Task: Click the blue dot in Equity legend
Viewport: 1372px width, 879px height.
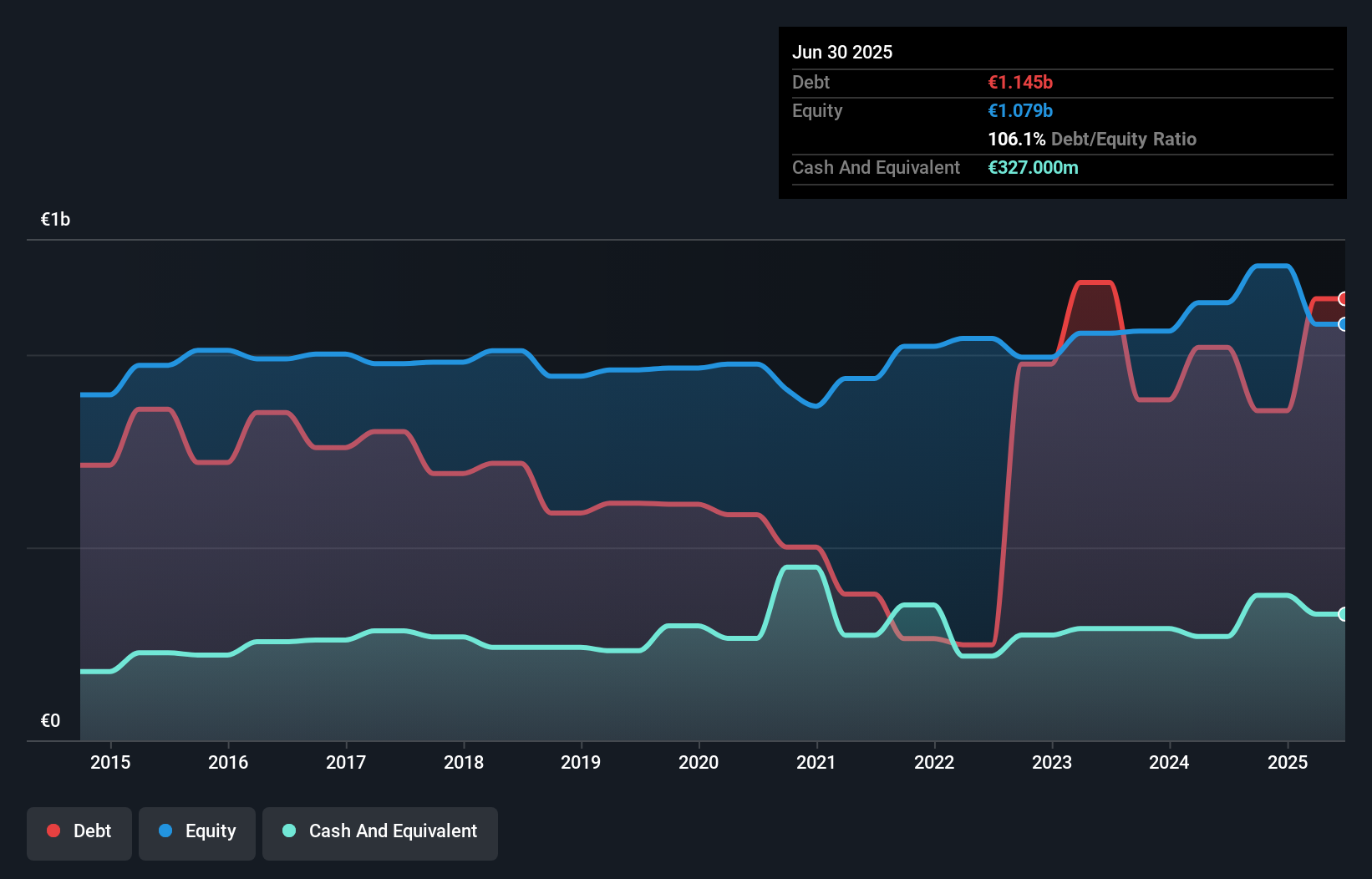Action: pyautogui.click(x=165, y=831)
